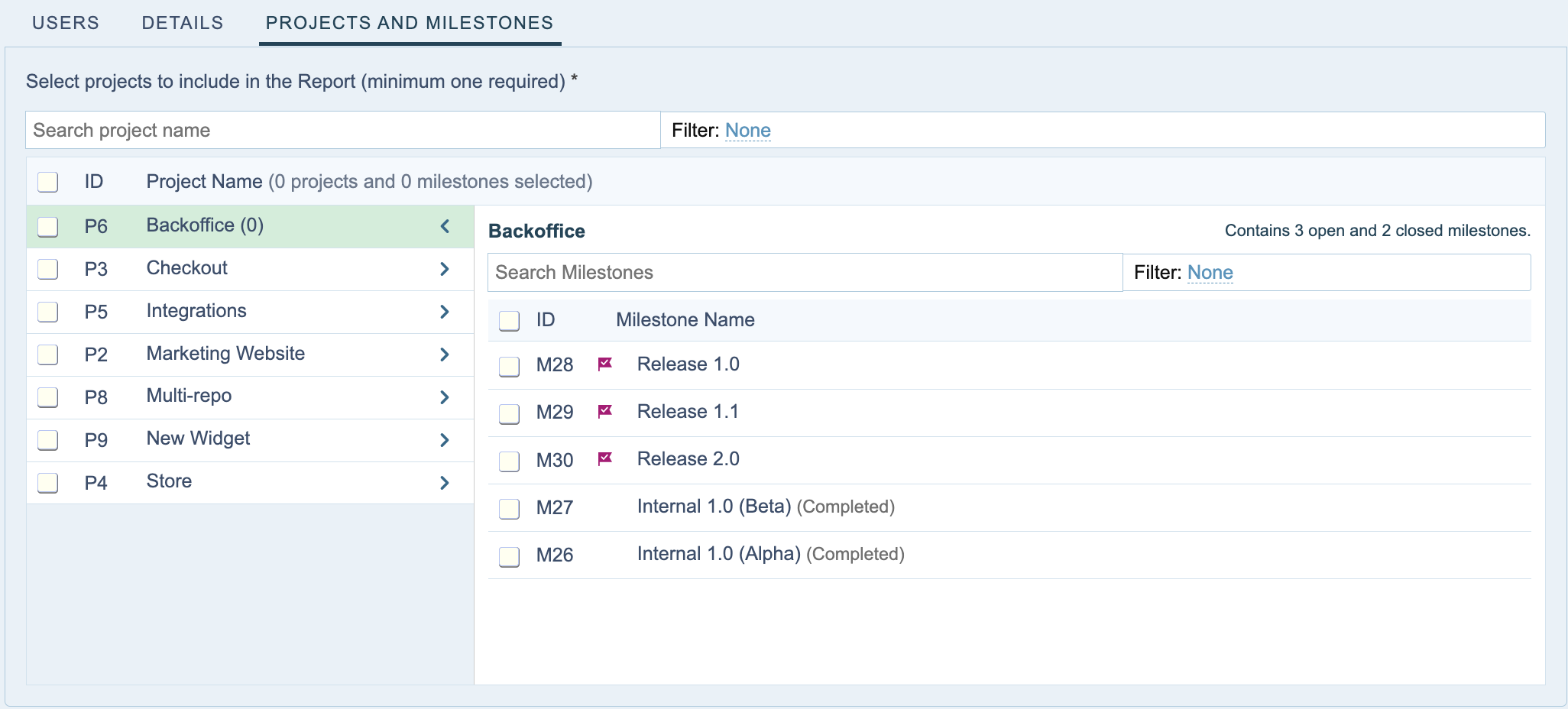Collapse the Backoffice project milestones panel

pyautogui.click(x=445, y=226)
